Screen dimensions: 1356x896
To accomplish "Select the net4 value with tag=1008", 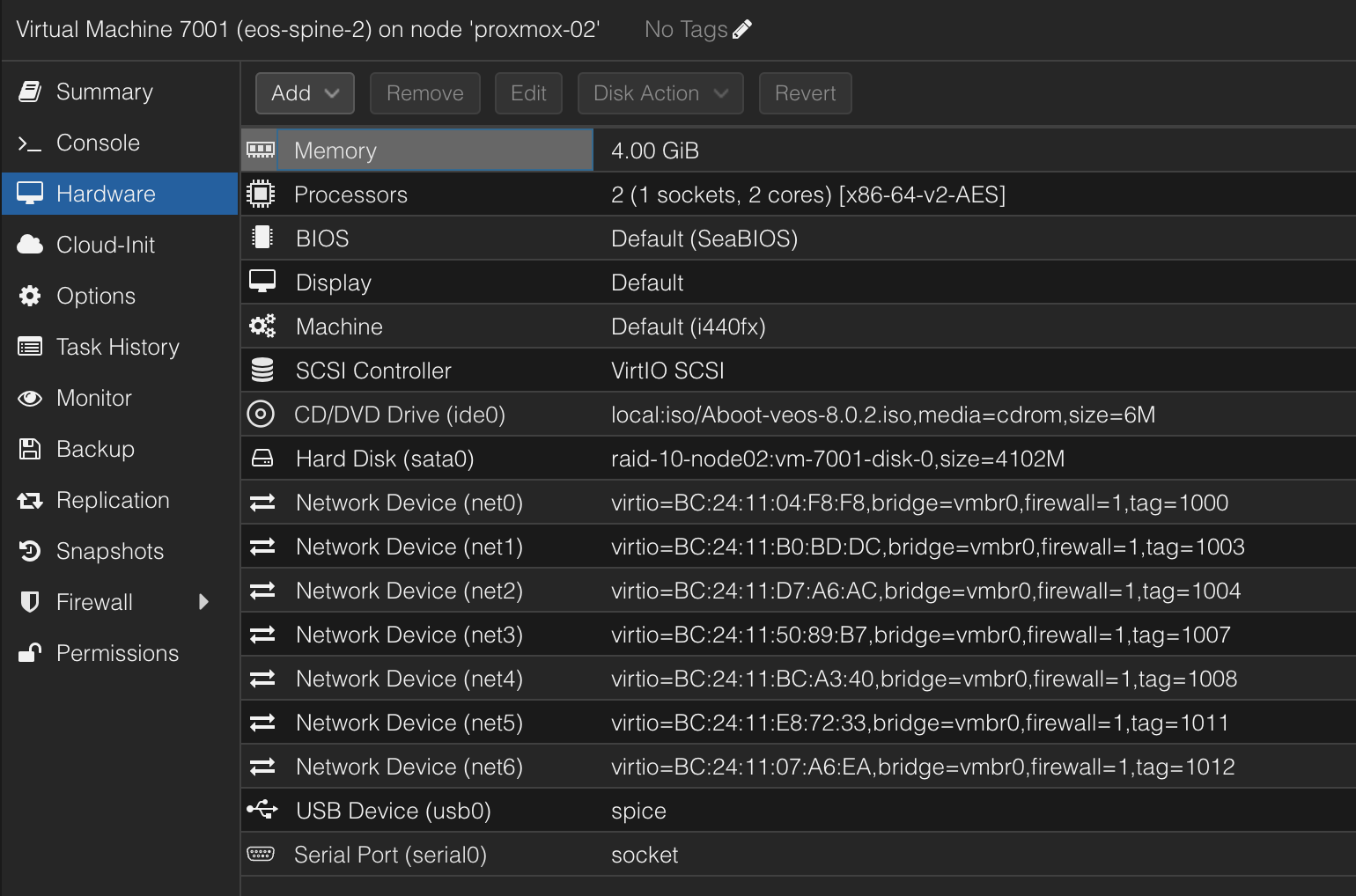I will 925,679.
